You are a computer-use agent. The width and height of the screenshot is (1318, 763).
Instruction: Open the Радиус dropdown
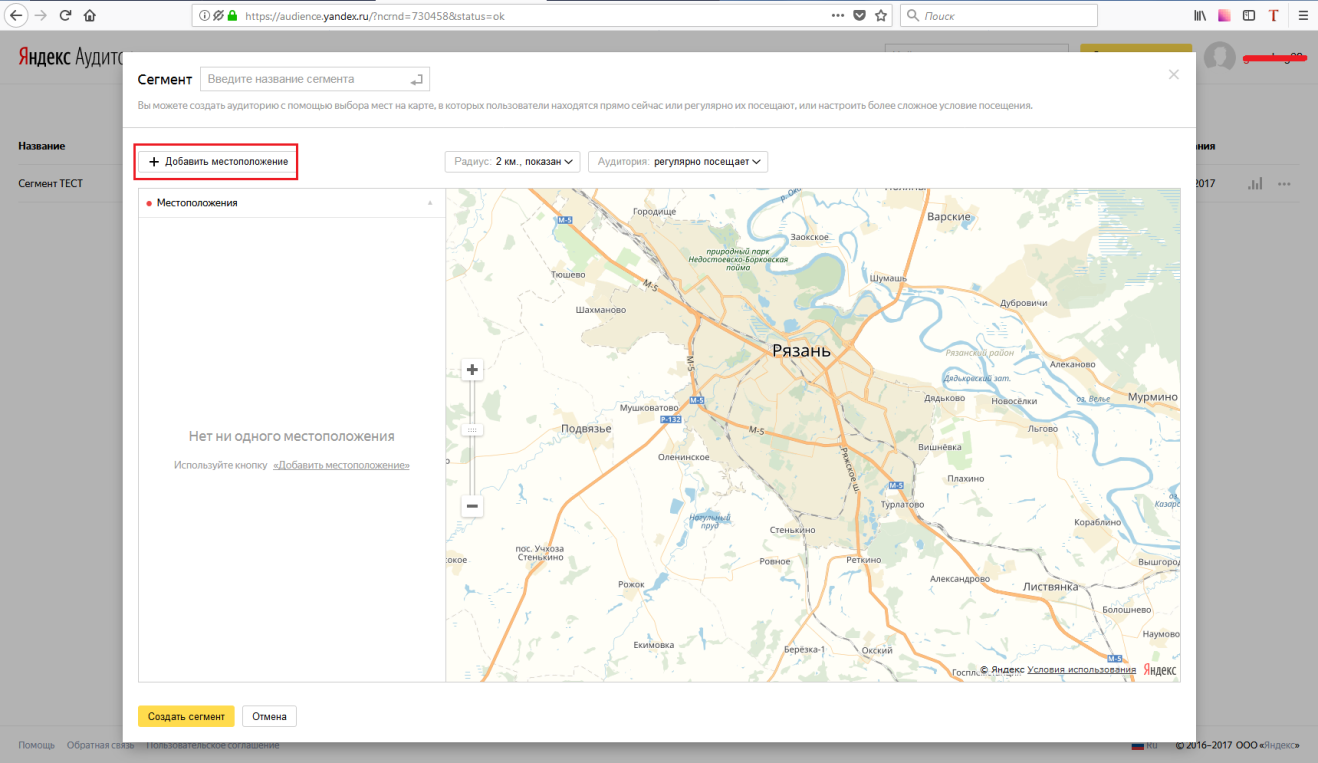click(513, 161)
